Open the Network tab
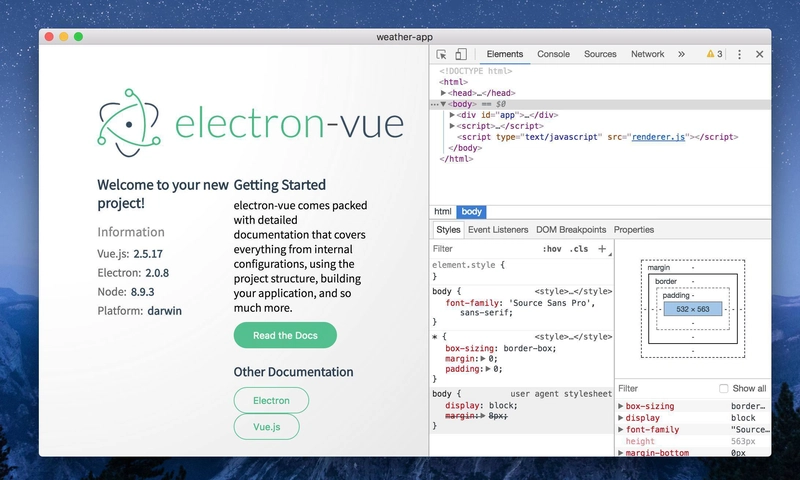This screenshot has width=800, height=480. pos(647,54)
